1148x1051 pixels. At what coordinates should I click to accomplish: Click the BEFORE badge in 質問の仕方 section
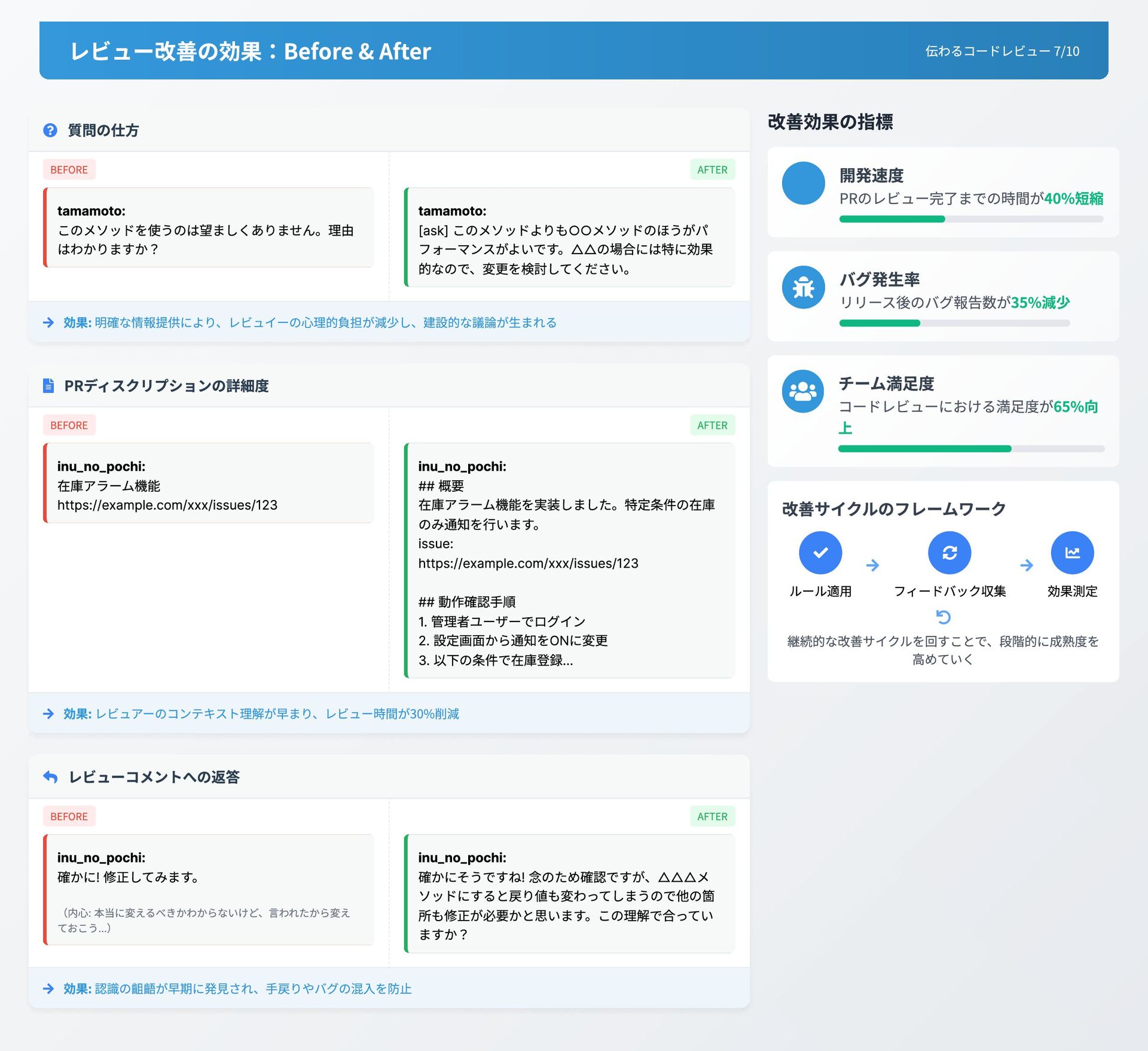pos(69,170)
